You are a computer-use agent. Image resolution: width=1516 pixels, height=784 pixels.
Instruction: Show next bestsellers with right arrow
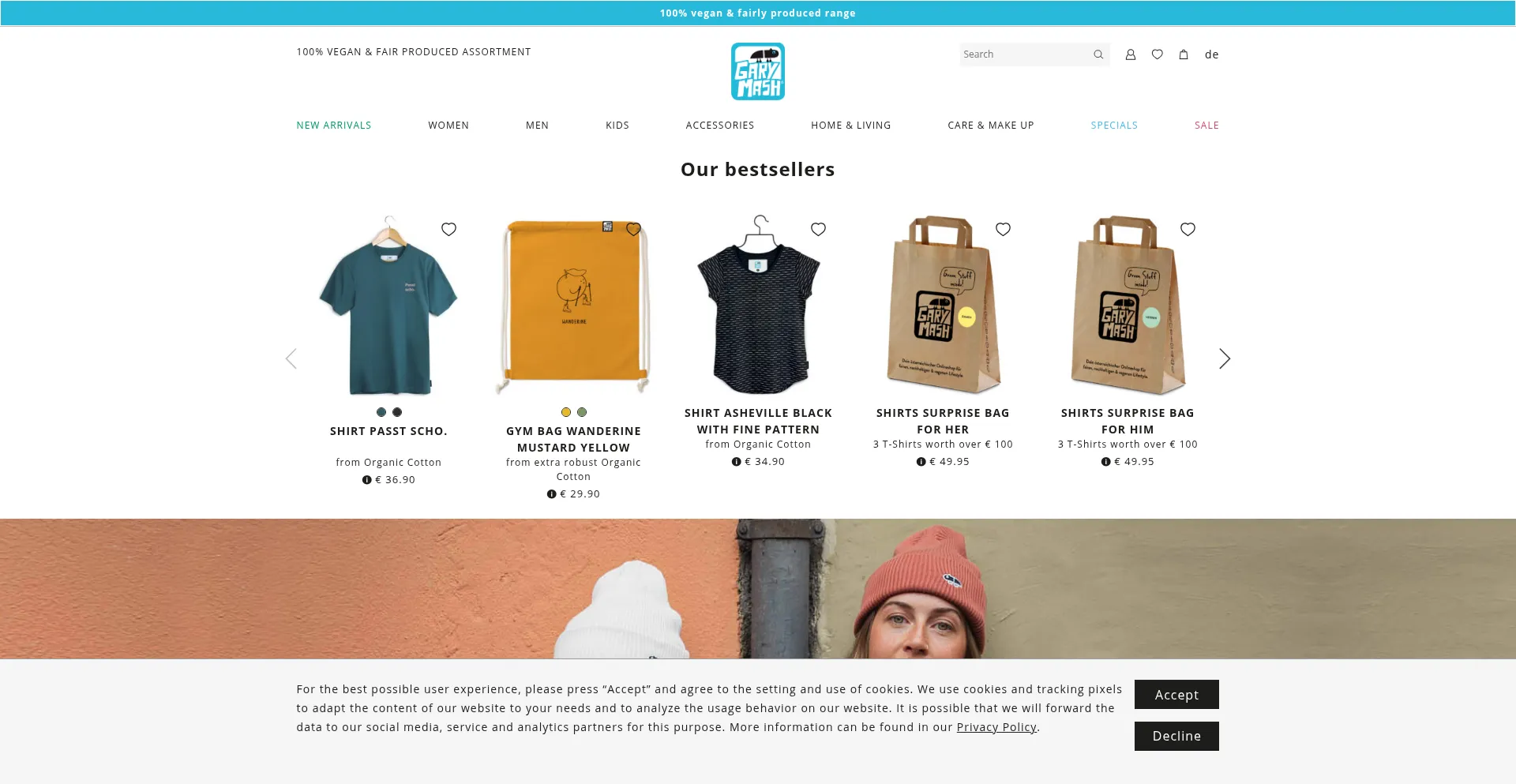tap(1224, 358)
